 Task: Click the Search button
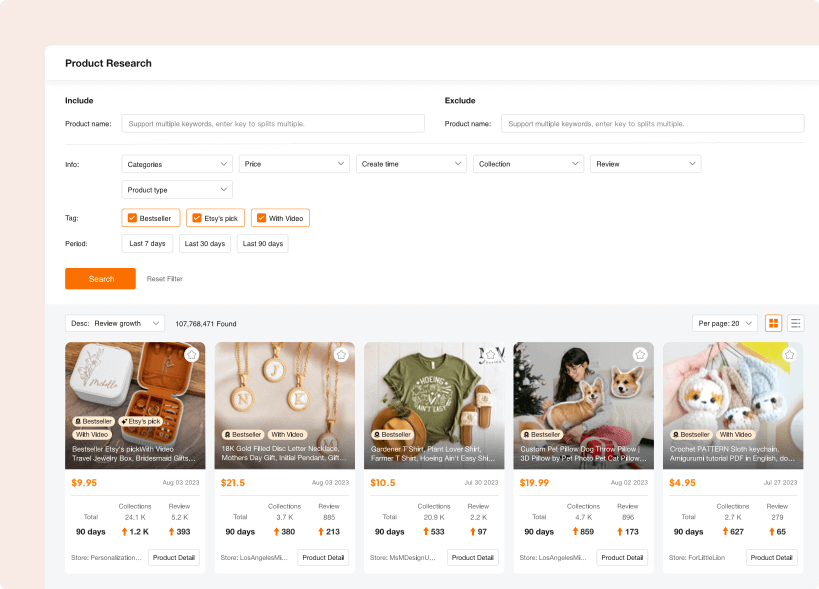tap(99, 278)
